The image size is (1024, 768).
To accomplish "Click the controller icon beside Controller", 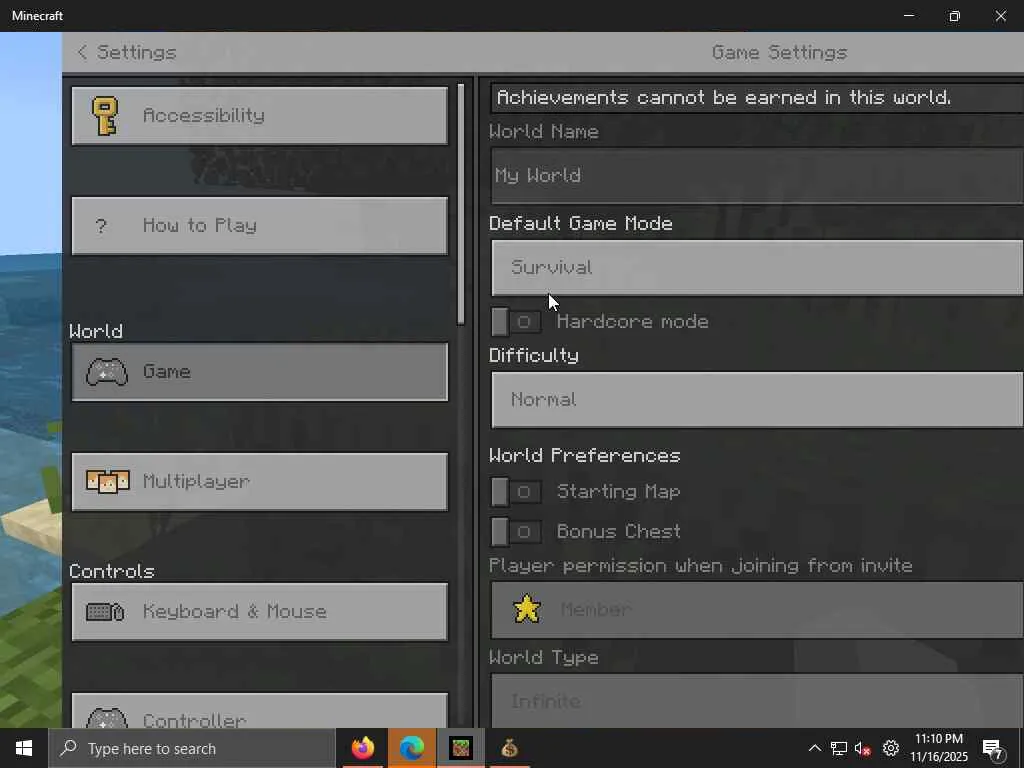I will click(x=106, y=718).
